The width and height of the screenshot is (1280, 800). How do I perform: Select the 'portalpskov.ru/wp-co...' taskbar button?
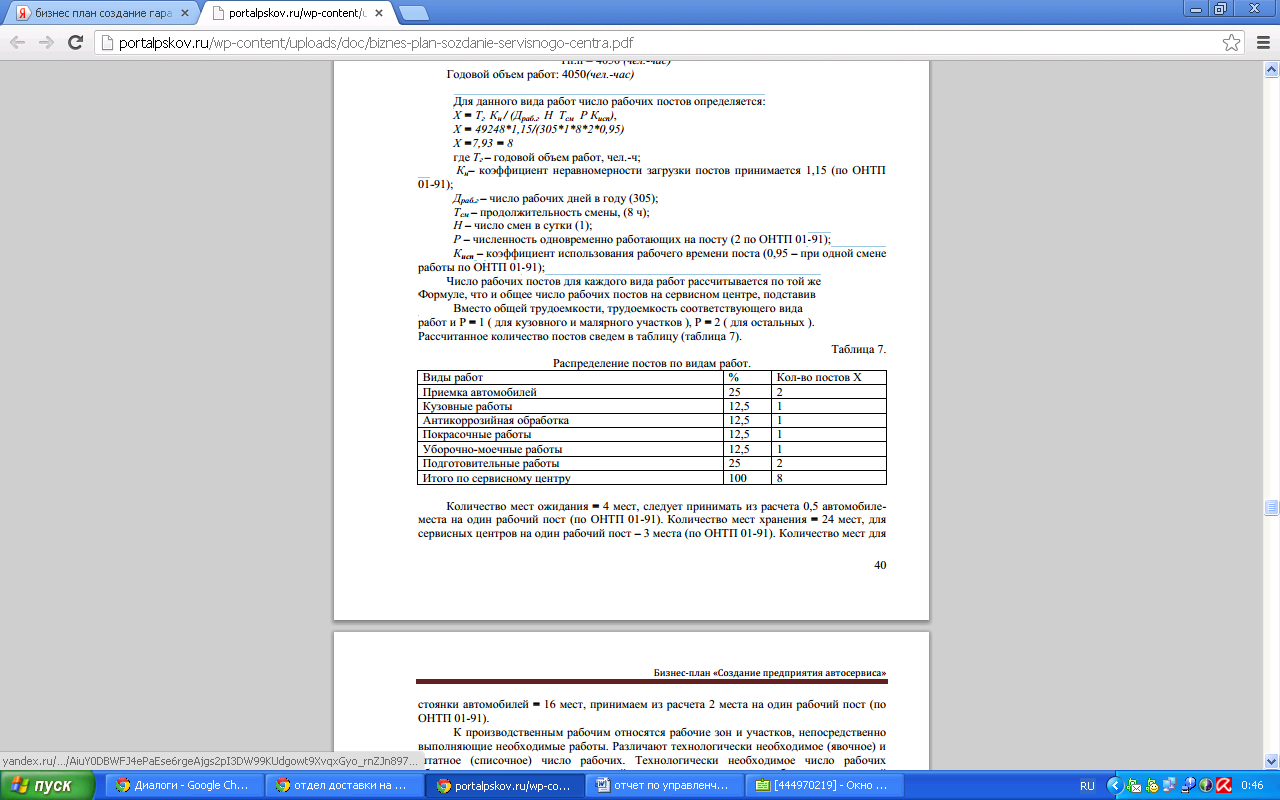[505, 786]
